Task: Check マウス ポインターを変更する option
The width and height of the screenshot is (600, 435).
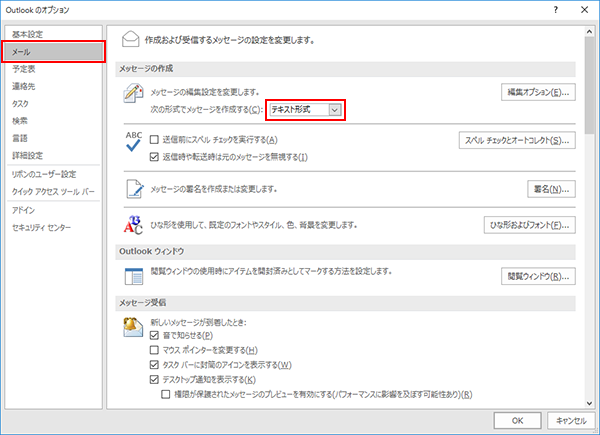Action: coord(154,351)
